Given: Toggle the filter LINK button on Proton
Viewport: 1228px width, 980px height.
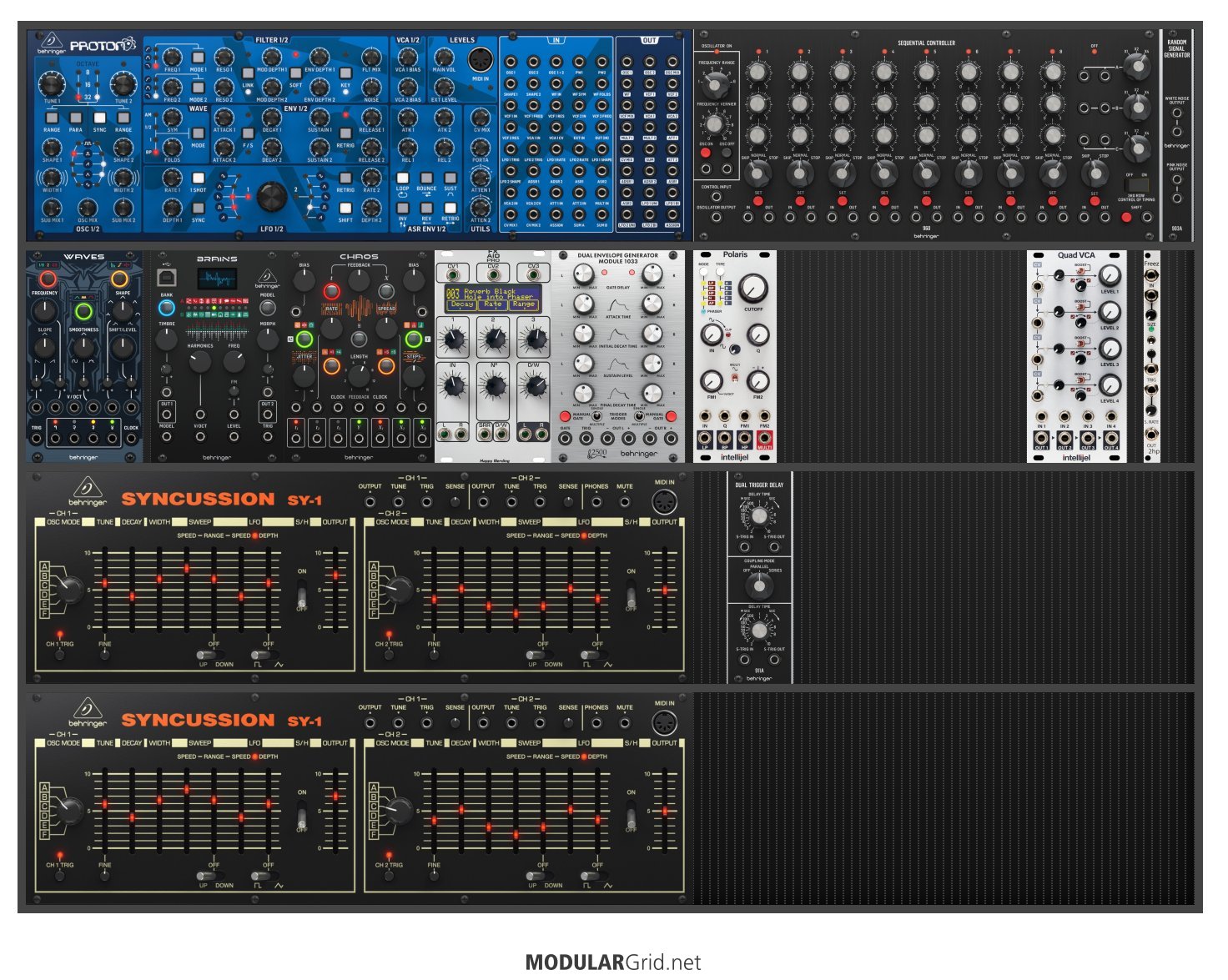Looking at the screenshot, I should pos(248,73).
